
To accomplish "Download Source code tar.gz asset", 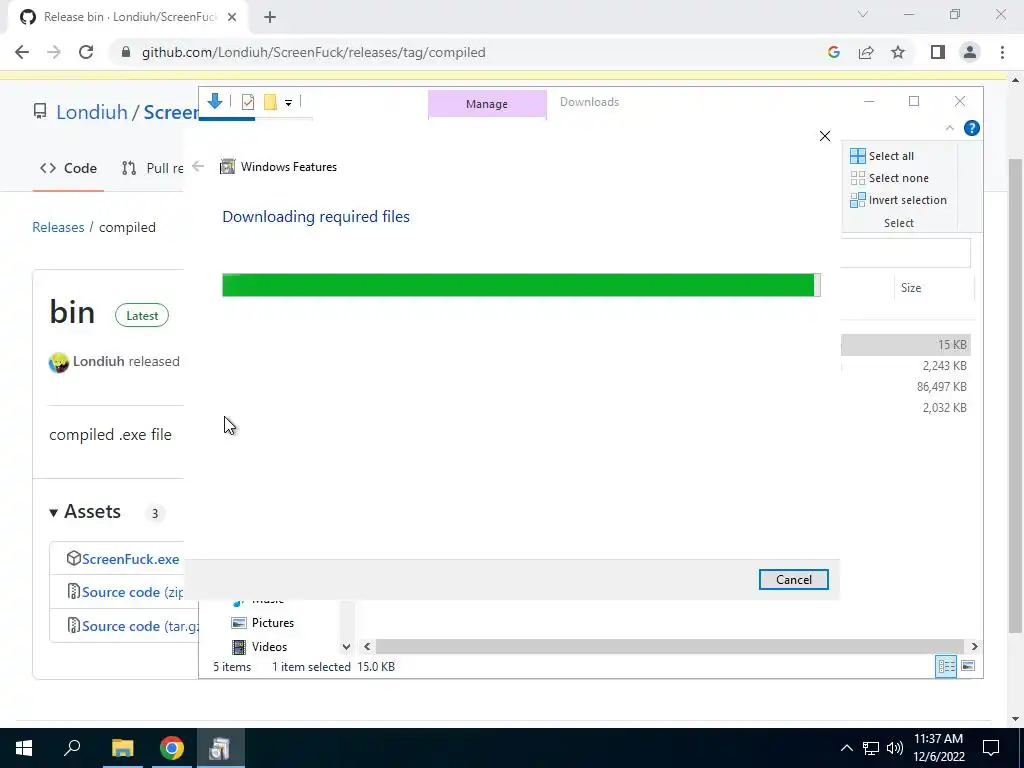I will coord(140,626).
